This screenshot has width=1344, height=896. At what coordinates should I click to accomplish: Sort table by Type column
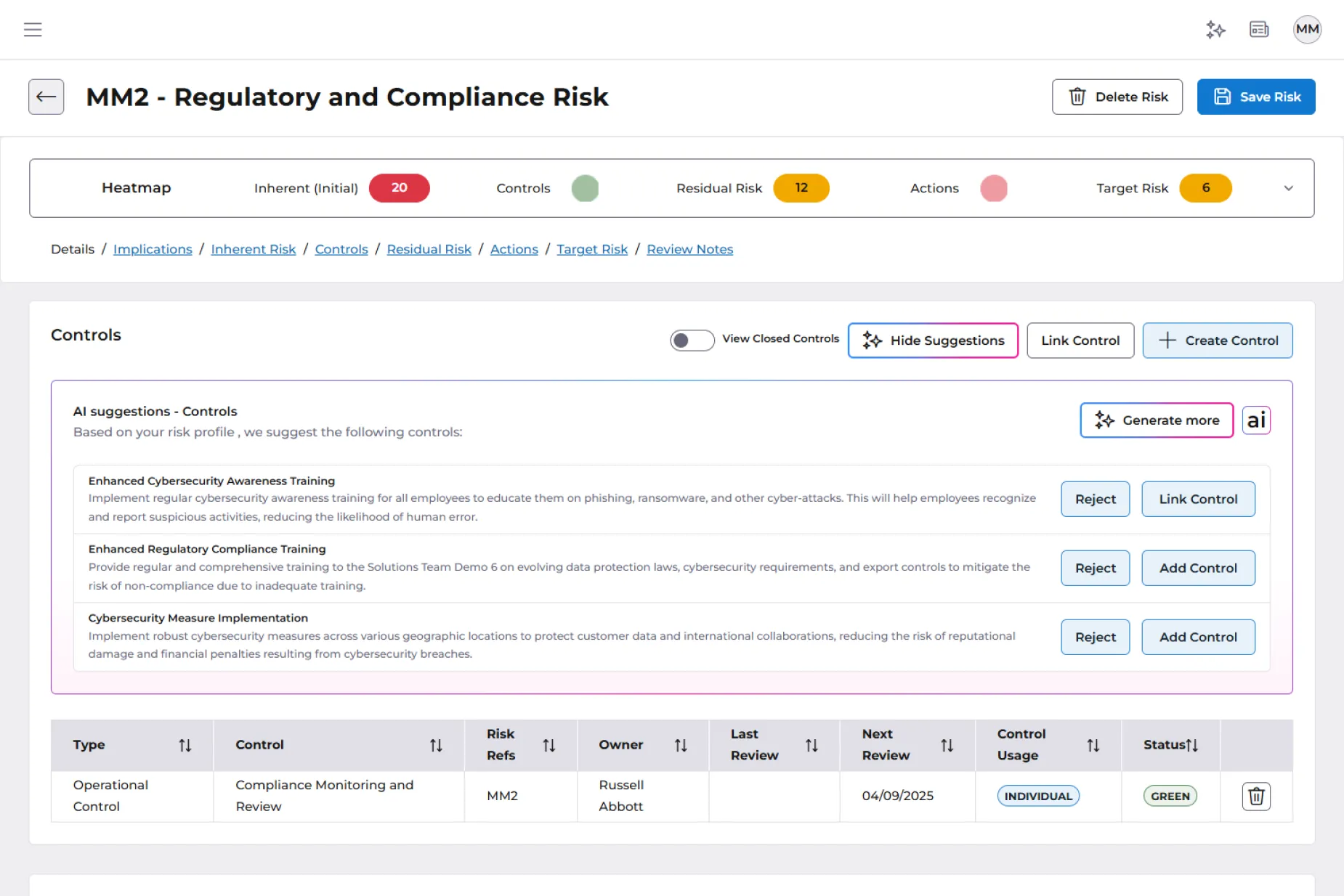pos(185,746)
